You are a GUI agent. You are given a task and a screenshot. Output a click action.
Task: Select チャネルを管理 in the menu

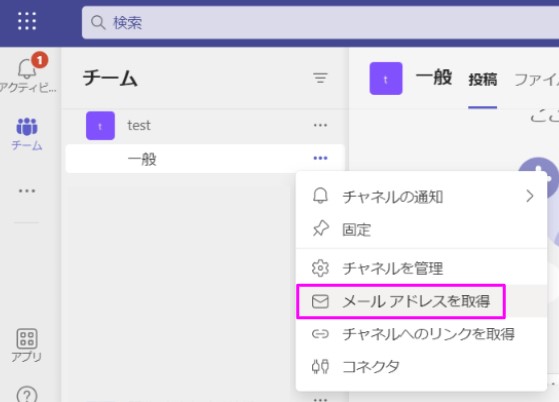point(421,268)
